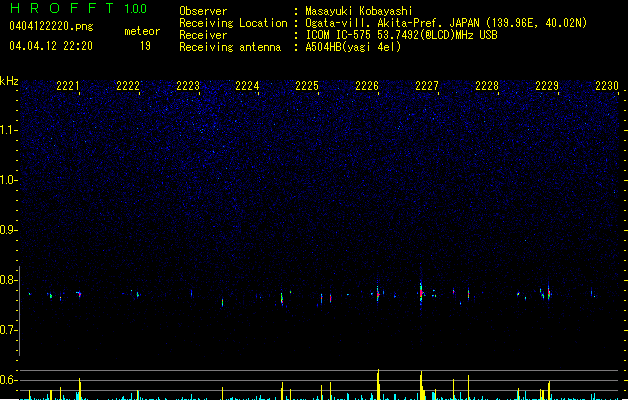This screenshot has height=400, width=629.
Task: Click the 2225 time marker
Action: tap(307, 86)
